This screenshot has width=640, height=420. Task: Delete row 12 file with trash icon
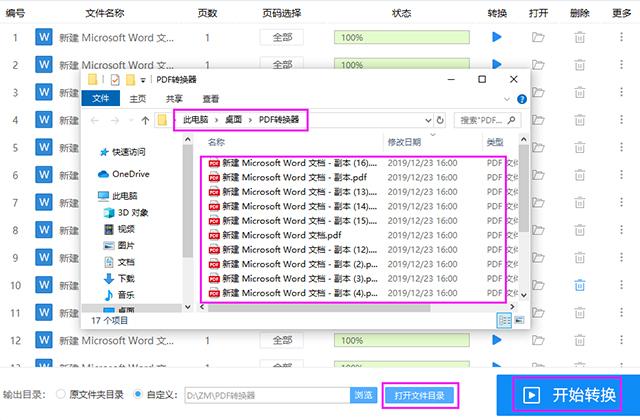580,340
